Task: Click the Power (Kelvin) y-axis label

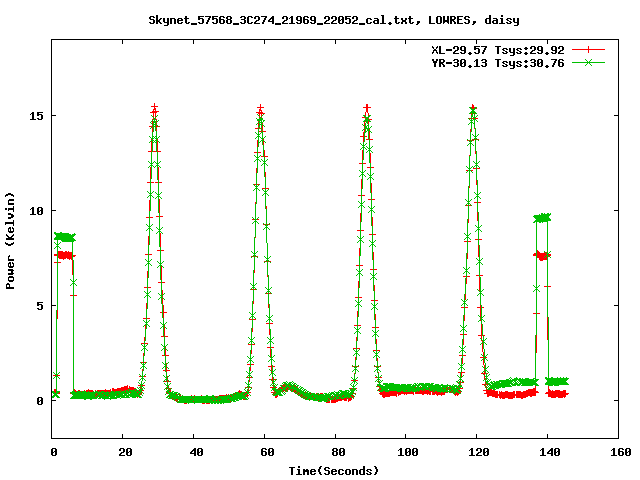Action: tap(10, 241)
